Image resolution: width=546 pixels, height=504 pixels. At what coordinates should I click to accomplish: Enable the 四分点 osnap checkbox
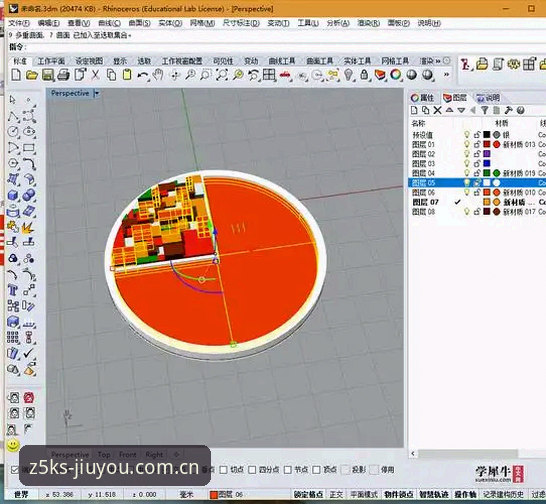pos(252,470)
